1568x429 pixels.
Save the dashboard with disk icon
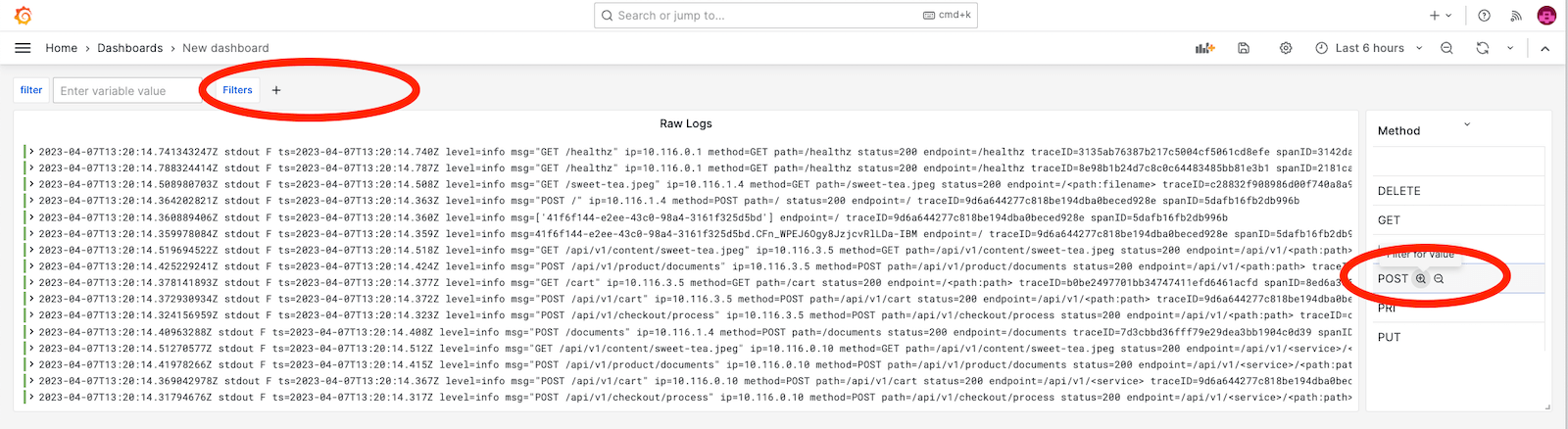pyautogui.click(x=1244, y=48)
